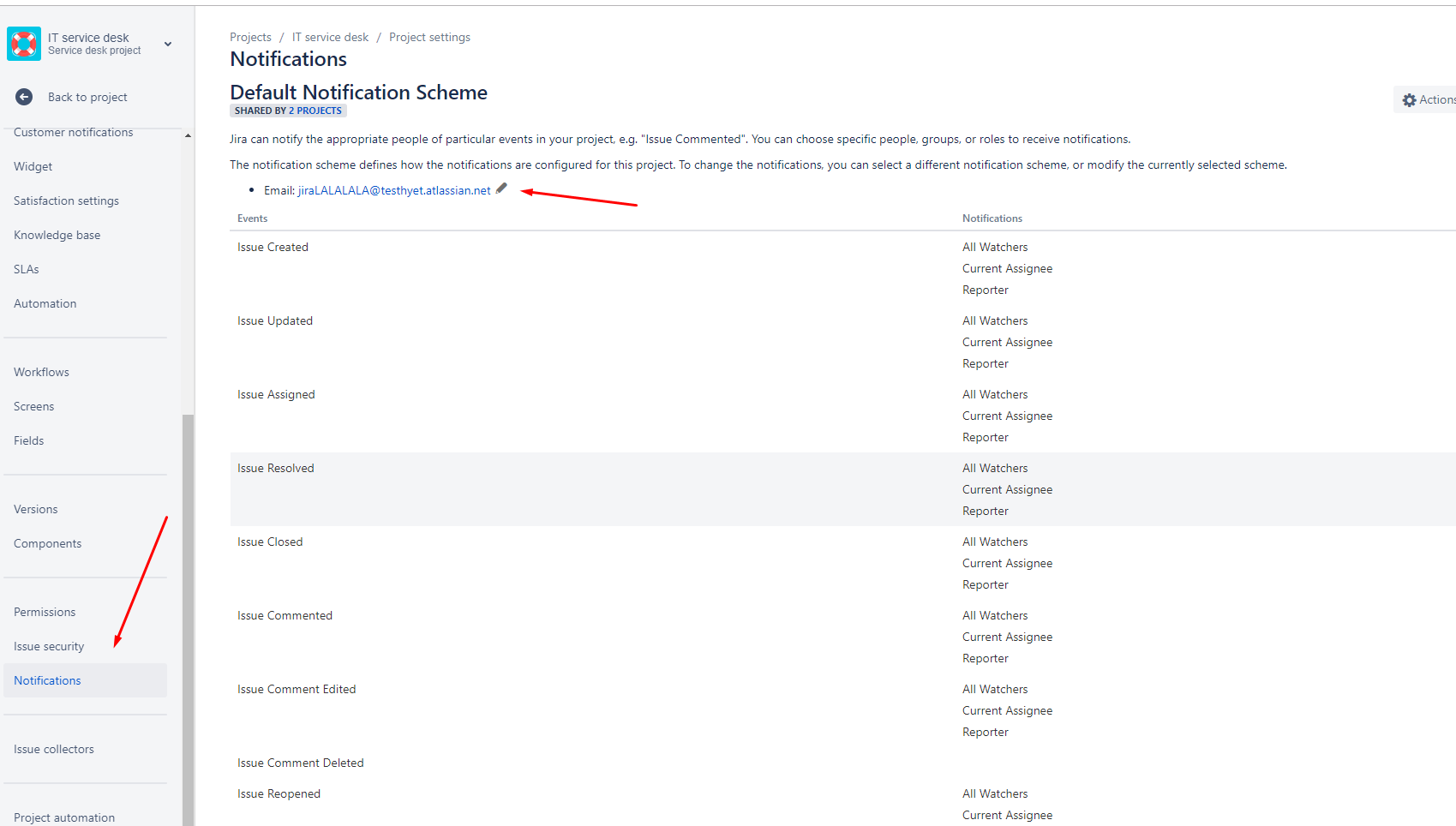Open the Screens settings page
The image size is (1456, 826).
coord(33,405)
